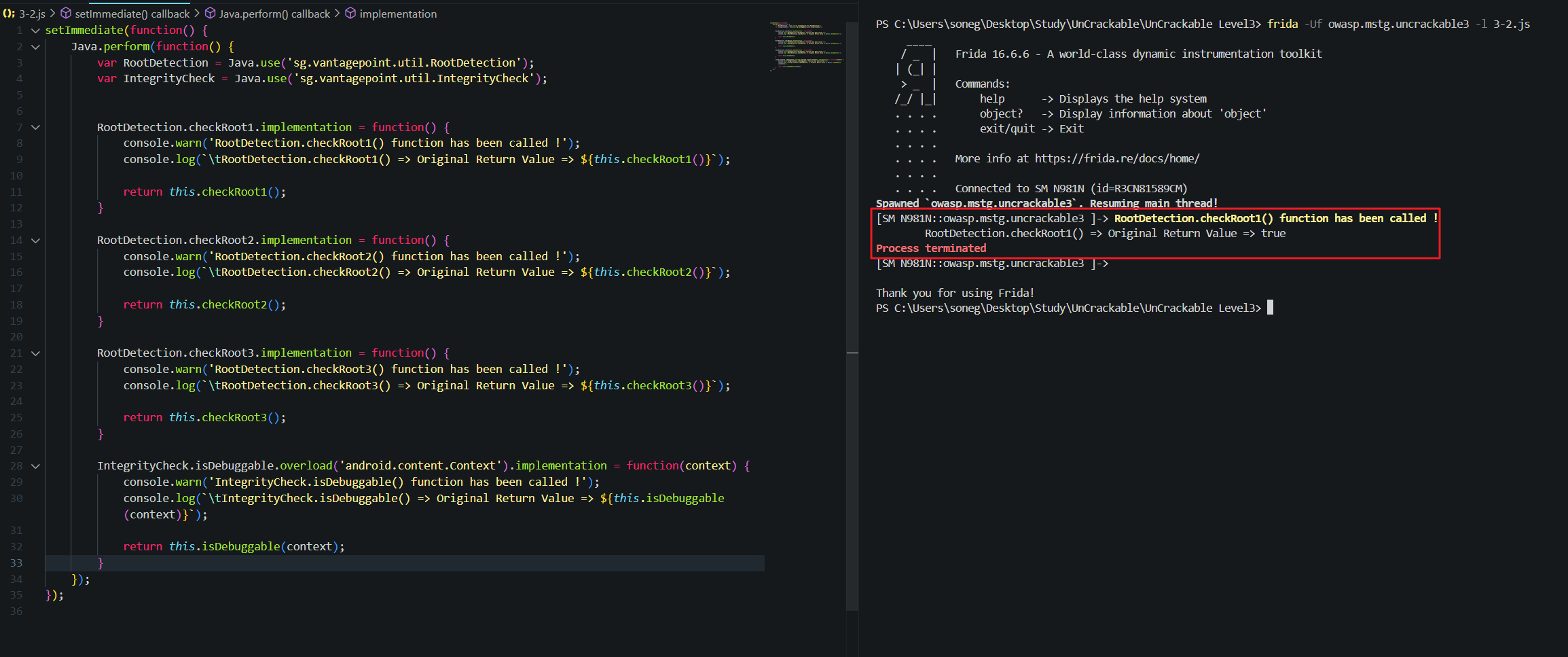Click 'return this.checkRoot2();' on line 18
Image resolution: width=1568 pixels, height=657 pixels.
click(x=204, y=305)
